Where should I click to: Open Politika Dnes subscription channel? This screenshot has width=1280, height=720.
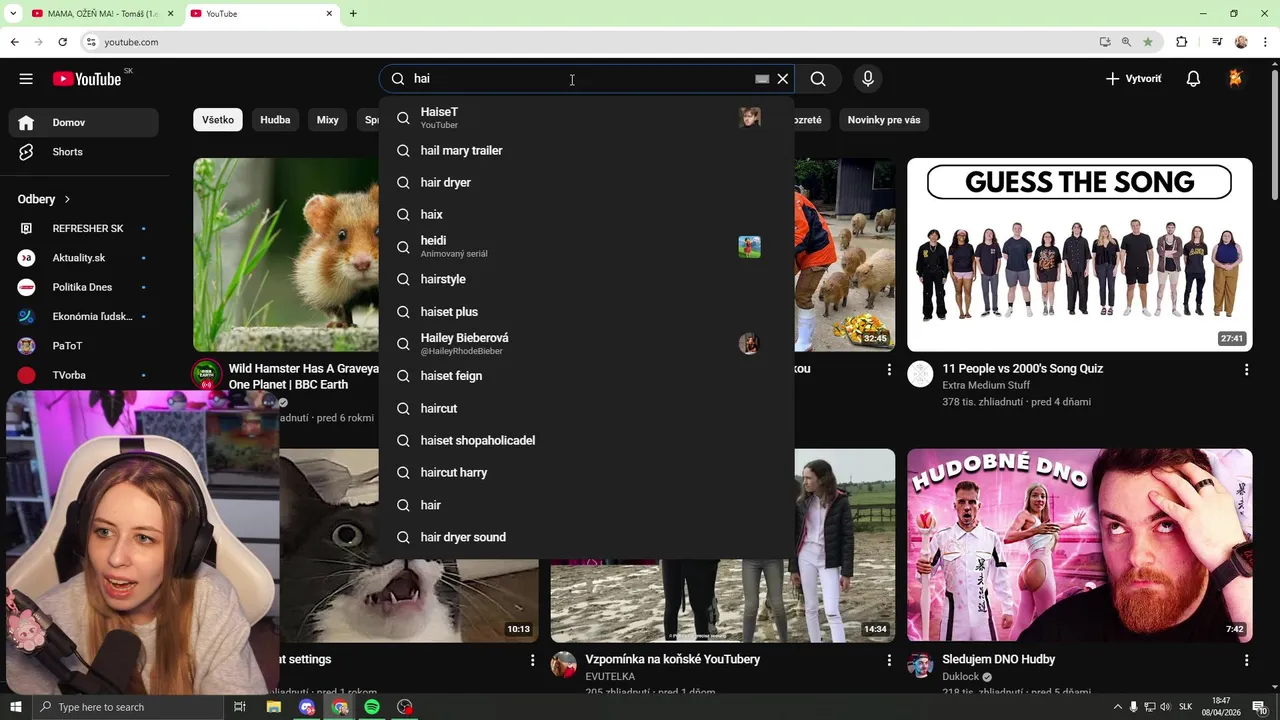tap(84, 287)
